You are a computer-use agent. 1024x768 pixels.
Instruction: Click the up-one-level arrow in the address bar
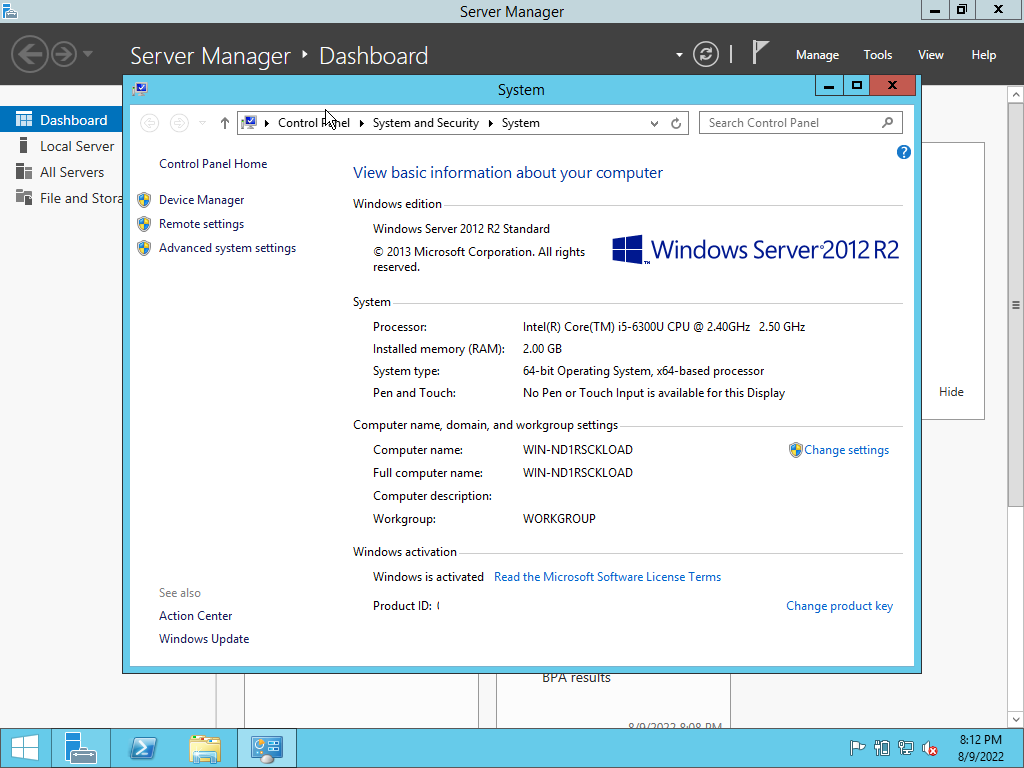224,122
